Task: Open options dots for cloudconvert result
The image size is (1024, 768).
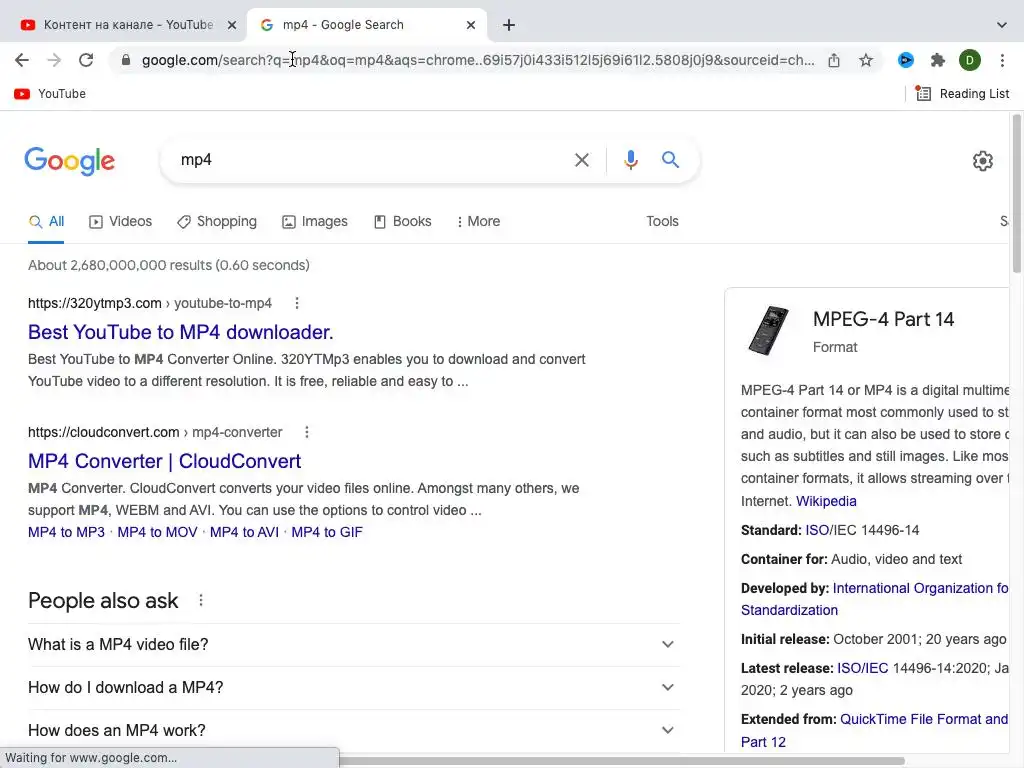Action: 306,432
